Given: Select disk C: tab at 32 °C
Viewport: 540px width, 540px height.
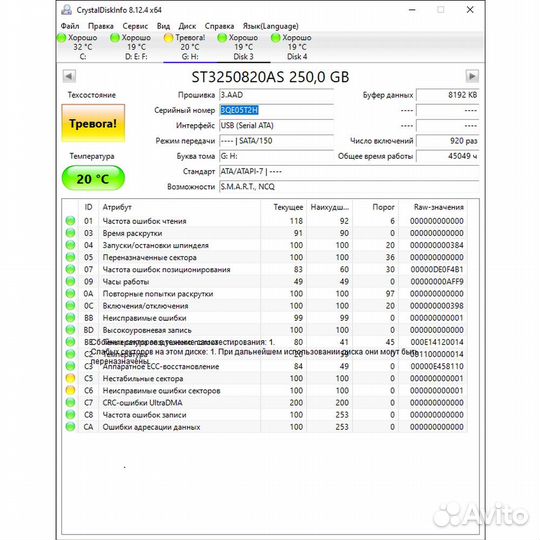Looking at the screenshot, I should (83, 47).
